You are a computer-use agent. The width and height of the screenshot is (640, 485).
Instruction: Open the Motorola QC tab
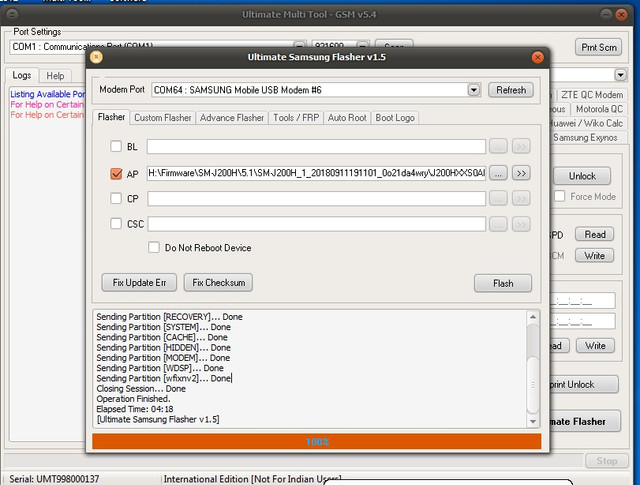point(599,109)
